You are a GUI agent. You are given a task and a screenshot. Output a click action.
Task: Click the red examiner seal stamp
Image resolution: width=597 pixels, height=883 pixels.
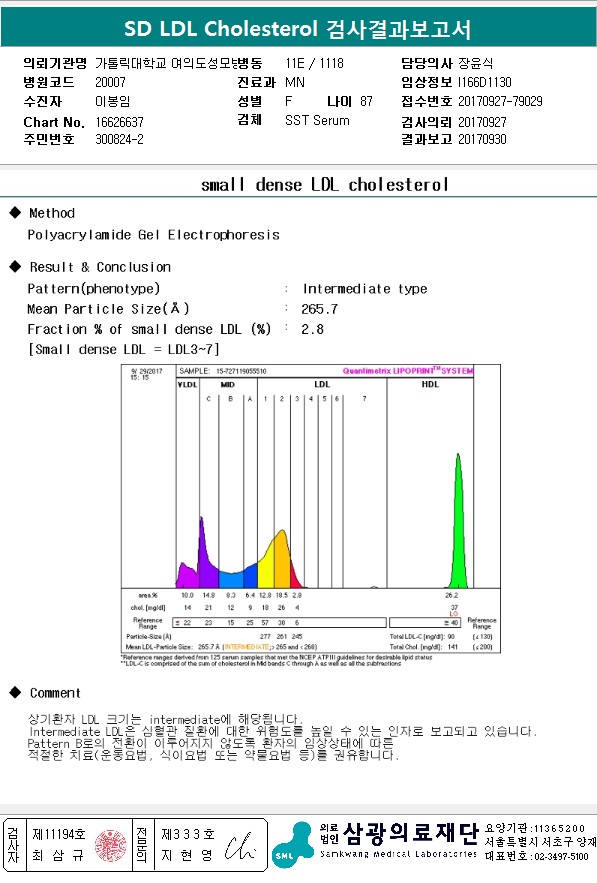coord(110,845)
